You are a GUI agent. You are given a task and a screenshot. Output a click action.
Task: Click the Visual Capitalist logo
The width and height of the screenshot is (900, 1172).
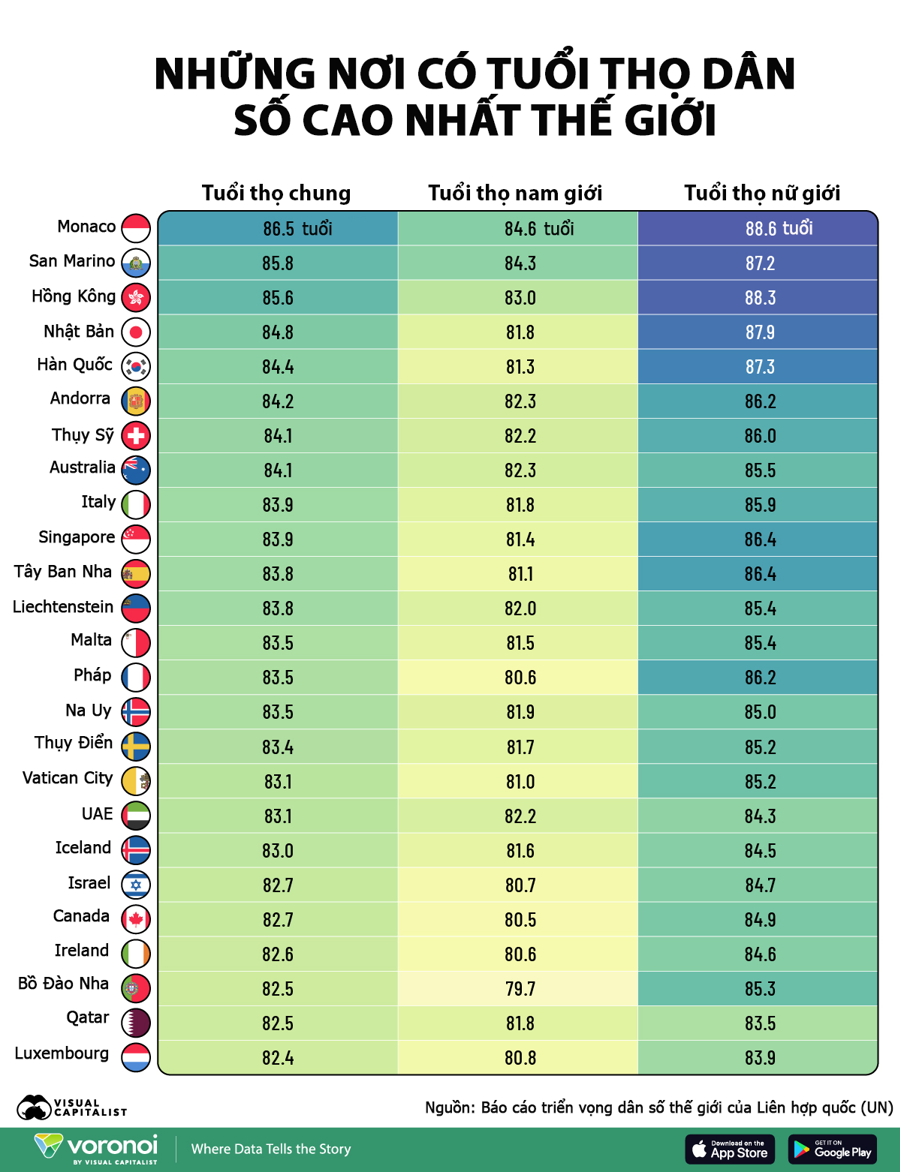coord(72,1107)
